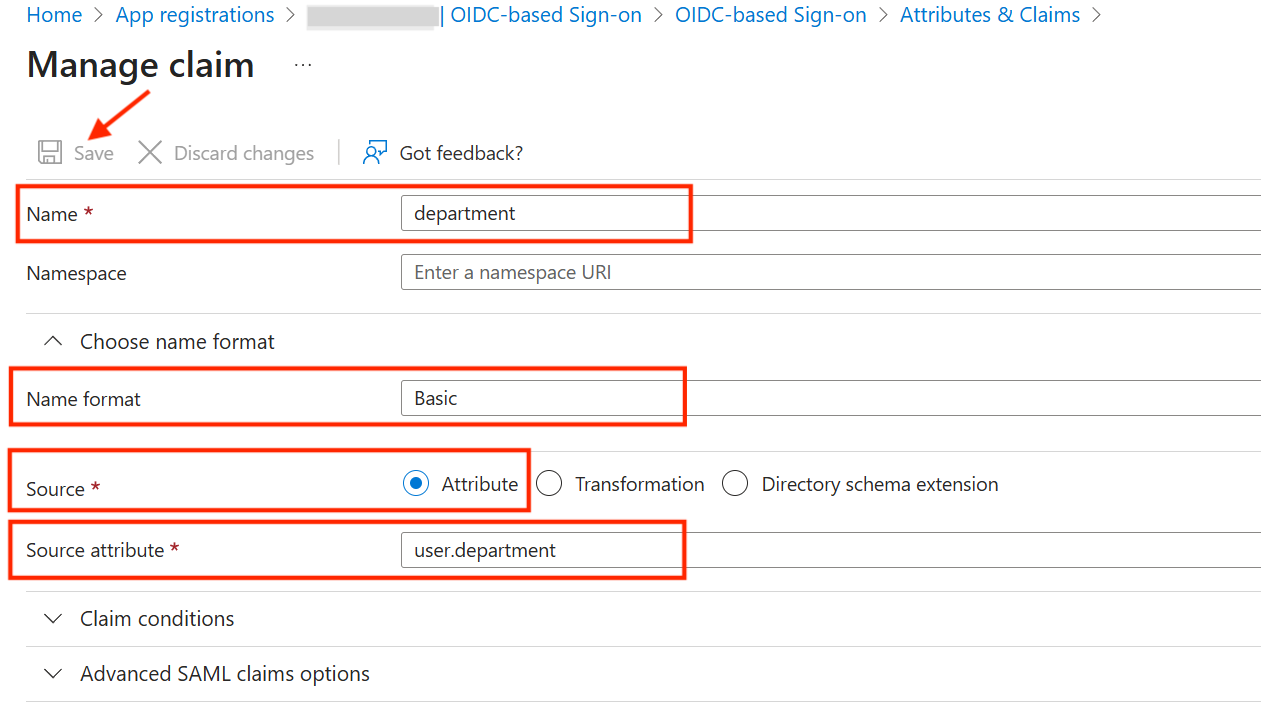Choose Directory schema extension radio option
The height and width of the screenshot is (713, 1261).
(735, 484)
